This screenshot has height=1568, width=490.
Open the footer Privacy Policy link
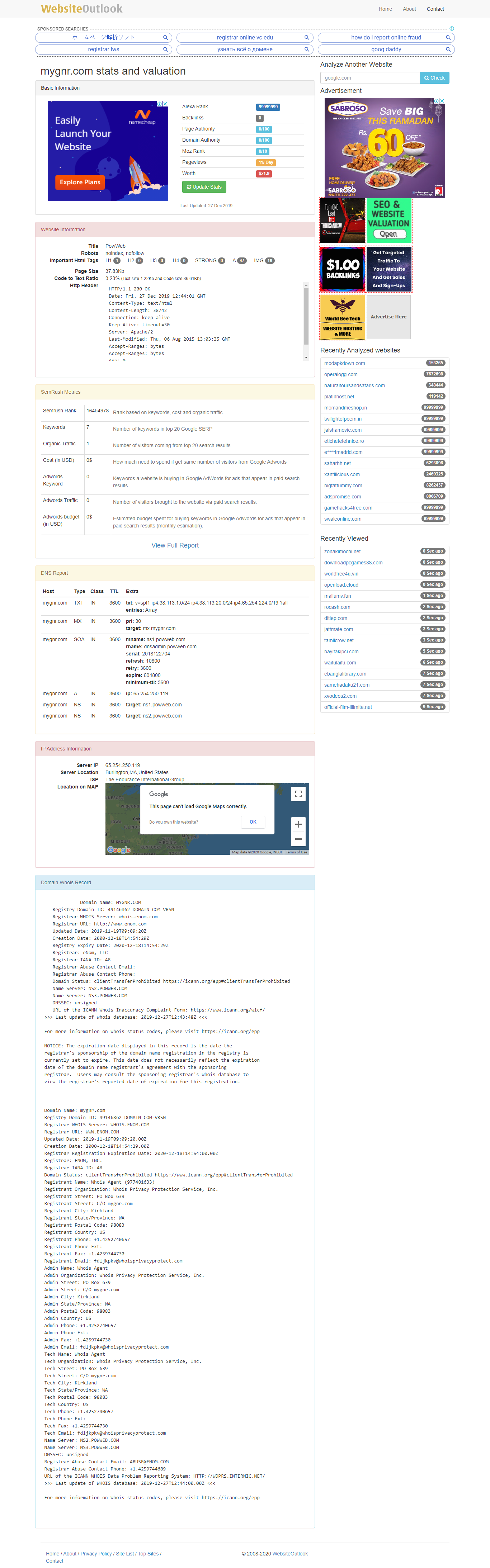point(96,1553)
